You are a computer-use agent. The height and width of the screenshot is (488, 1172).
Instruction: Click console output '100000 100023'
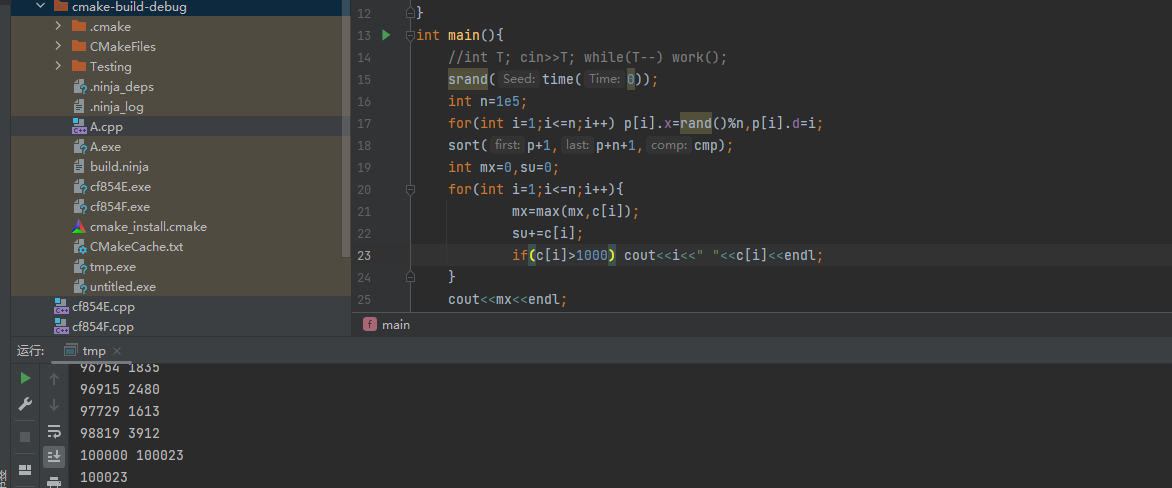pos(132,455)
